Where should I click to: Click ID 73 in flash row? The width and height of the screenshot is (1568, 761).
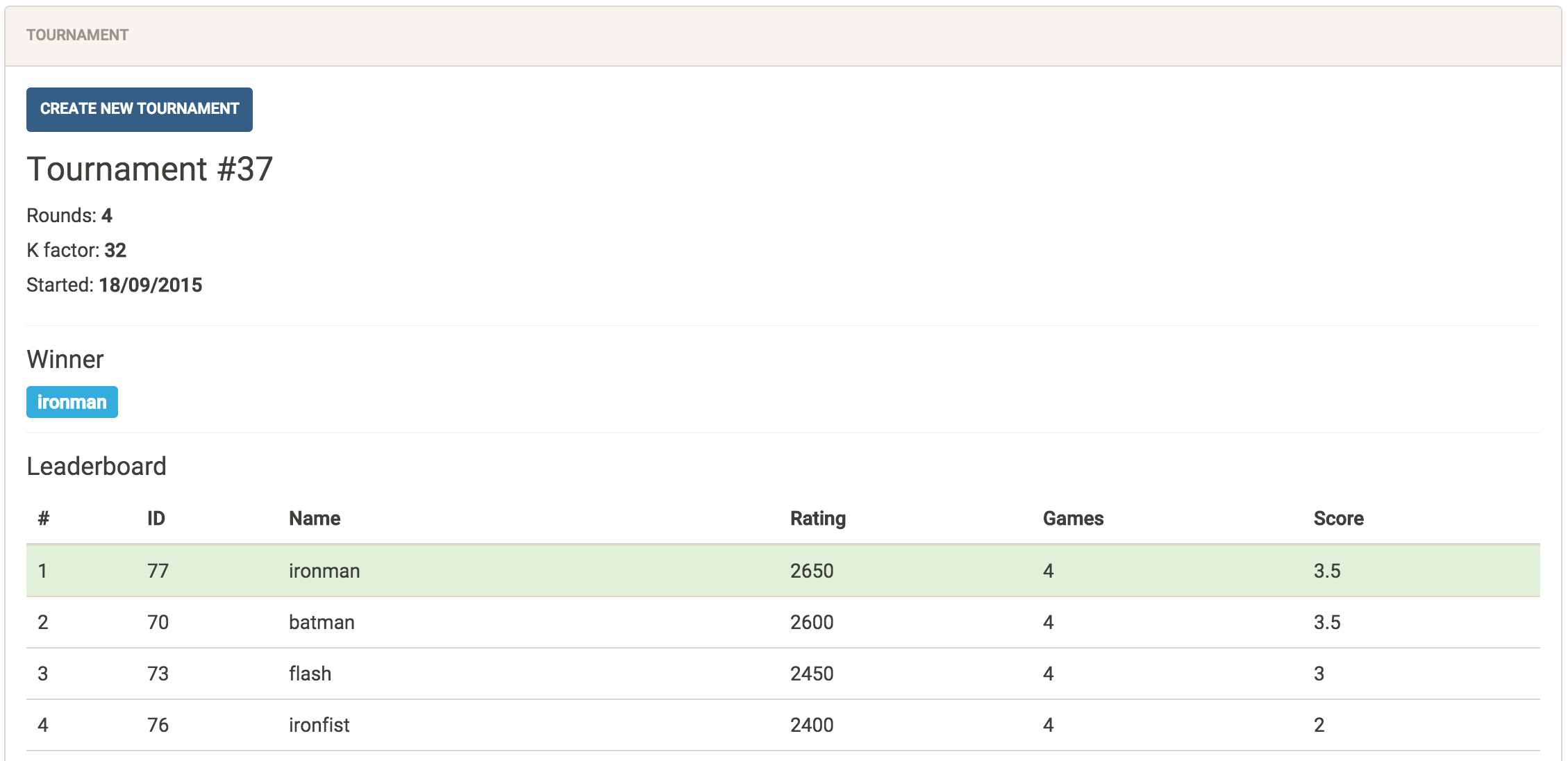[x=158, y=674]
